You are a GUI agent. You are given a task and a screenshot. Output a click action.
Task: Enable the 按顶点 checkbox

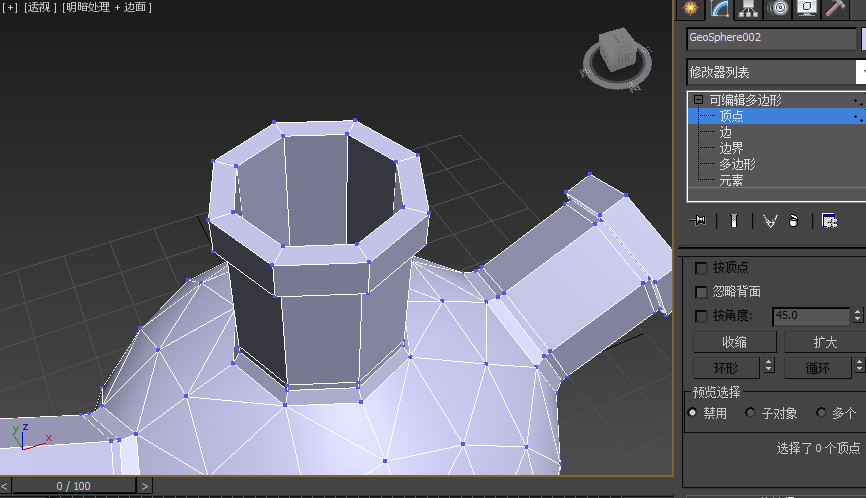[x=701, y=268]
